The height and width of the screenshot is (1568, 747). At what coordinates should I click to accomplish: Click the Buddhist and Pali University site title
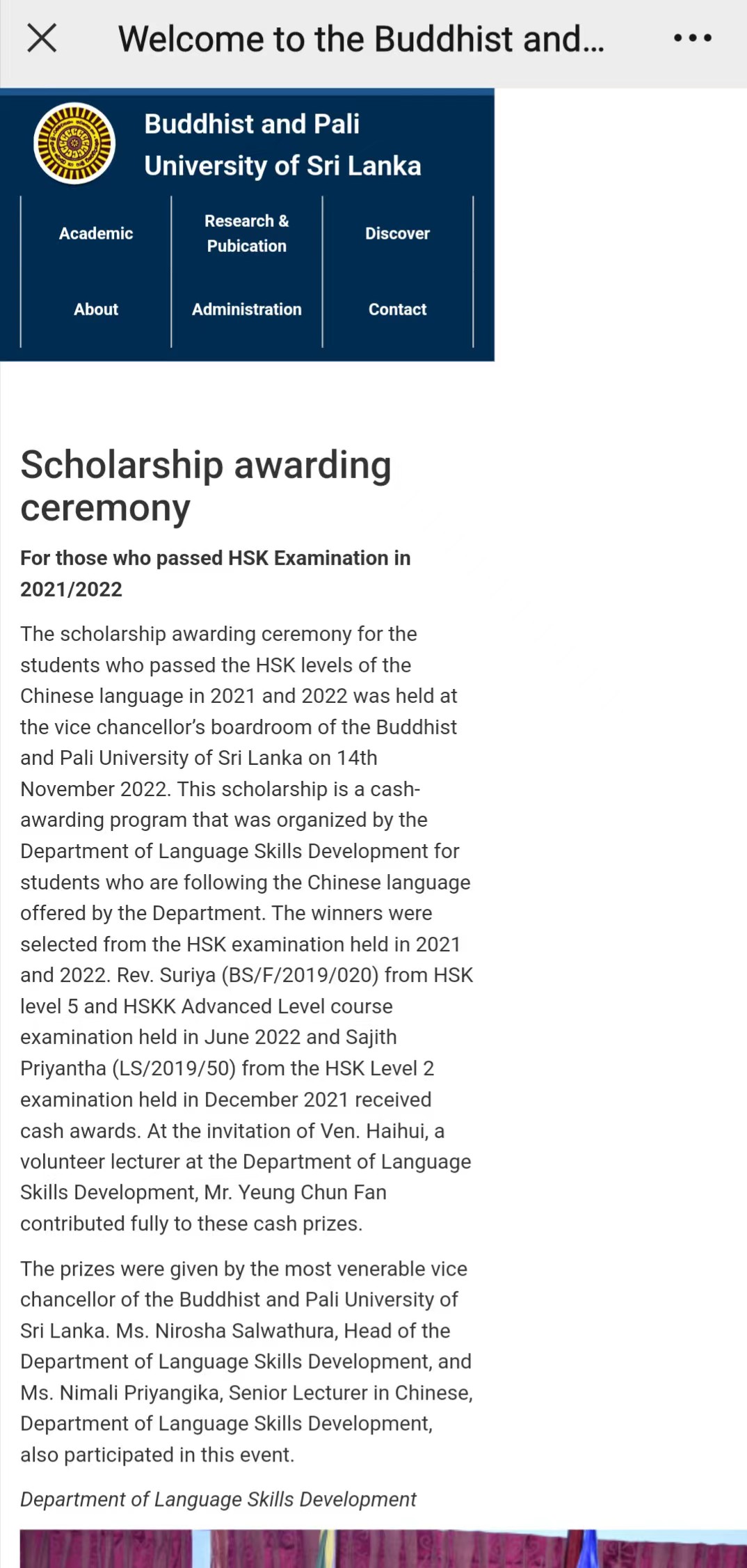click(282, 145)
